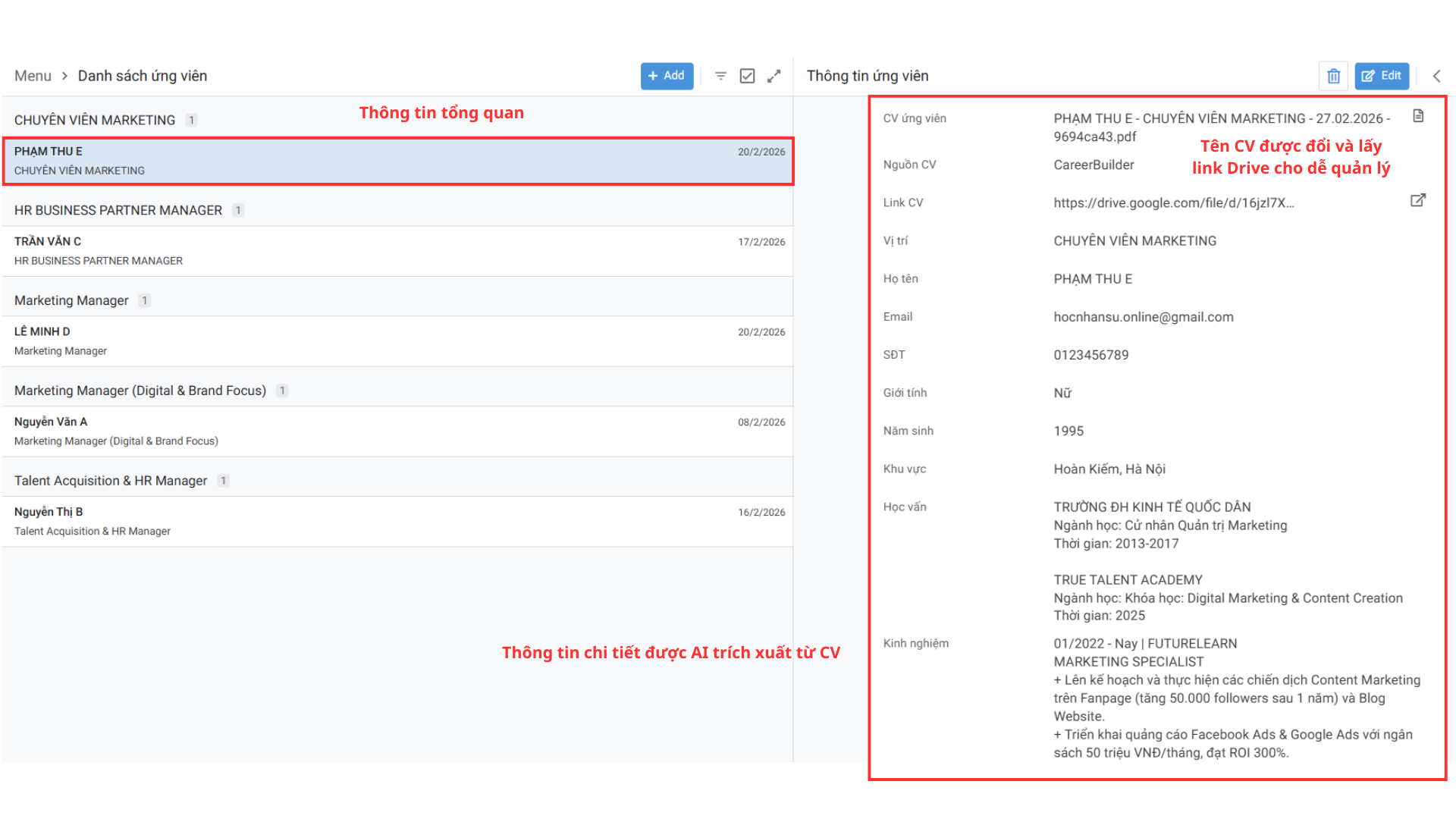Open the Google Drive CV link
The width and height of the screenshot is (1456, 819).
(1173, 202)
